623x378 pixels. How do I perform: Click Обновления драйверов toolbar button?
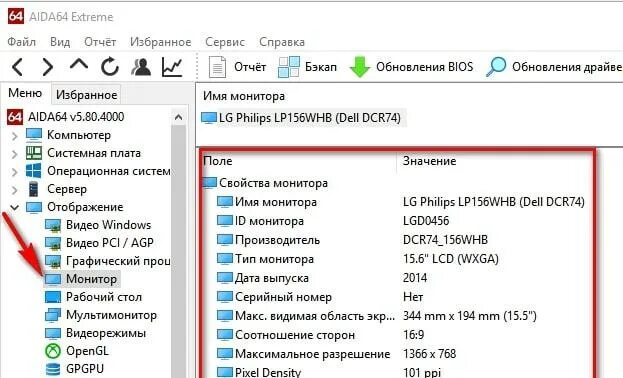[554, 67]
